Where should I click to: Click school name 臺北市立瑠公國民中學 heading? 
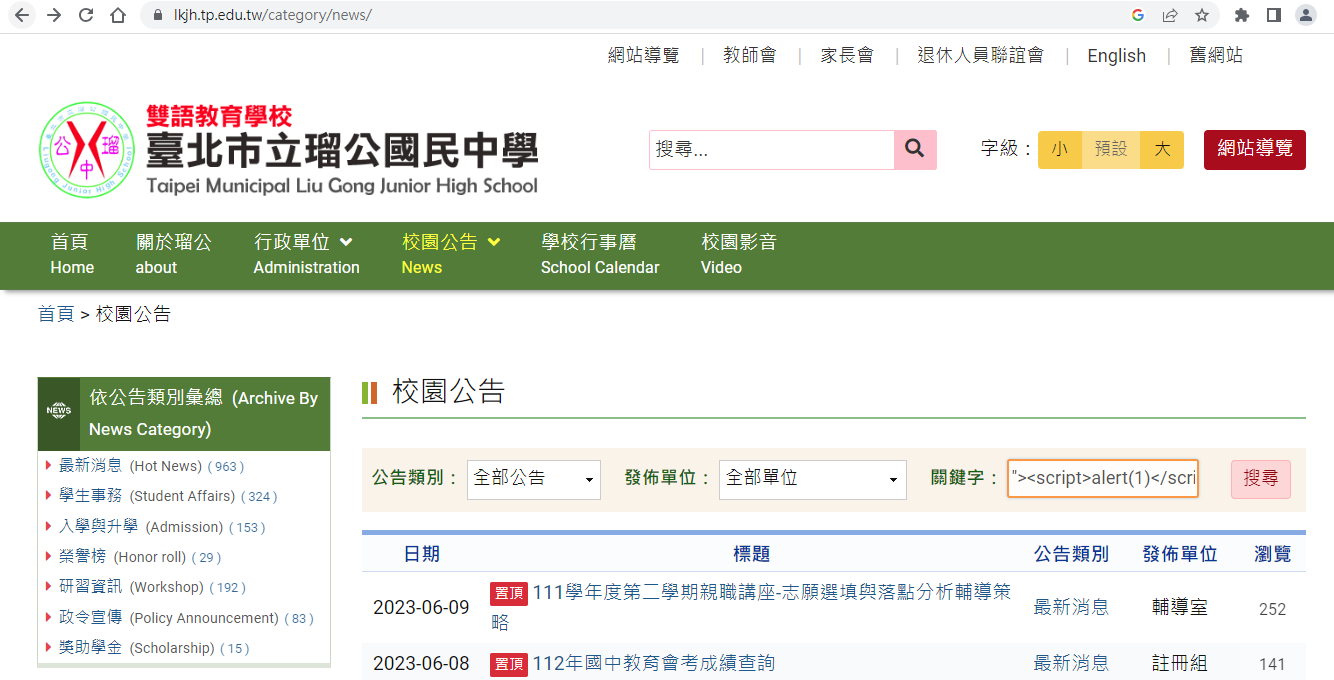342,150
